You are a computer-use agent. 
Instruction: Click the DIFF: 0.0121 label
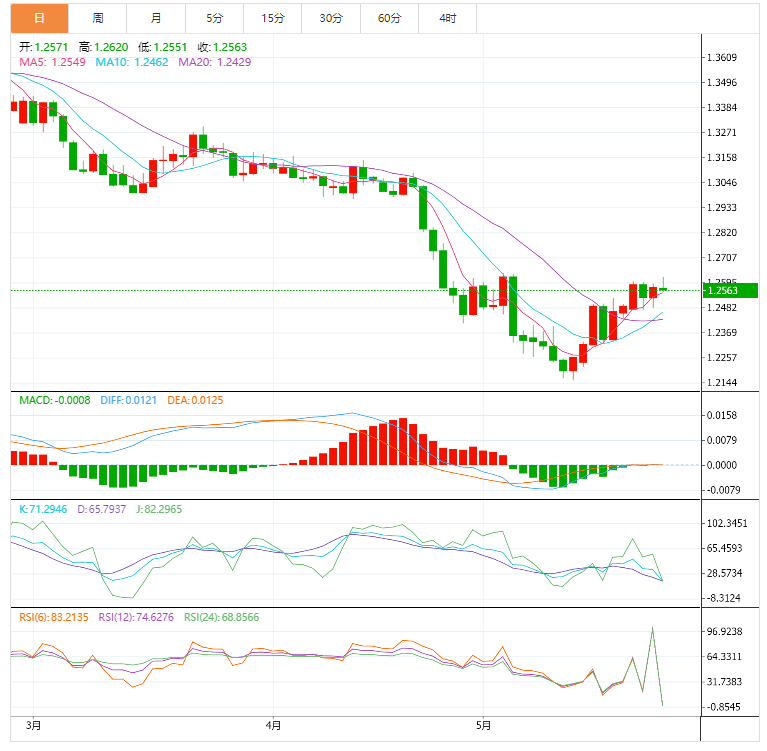click(129, 400)
